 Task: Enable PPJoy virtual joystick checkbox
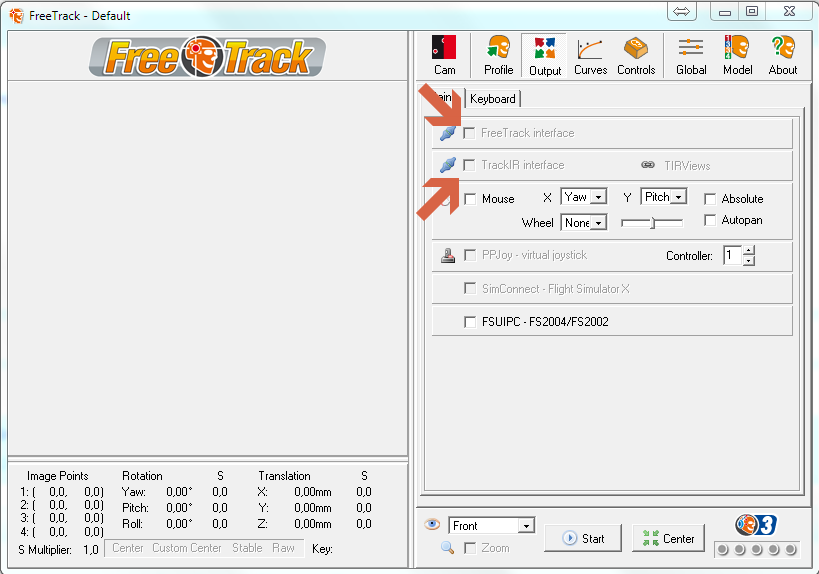470,255
